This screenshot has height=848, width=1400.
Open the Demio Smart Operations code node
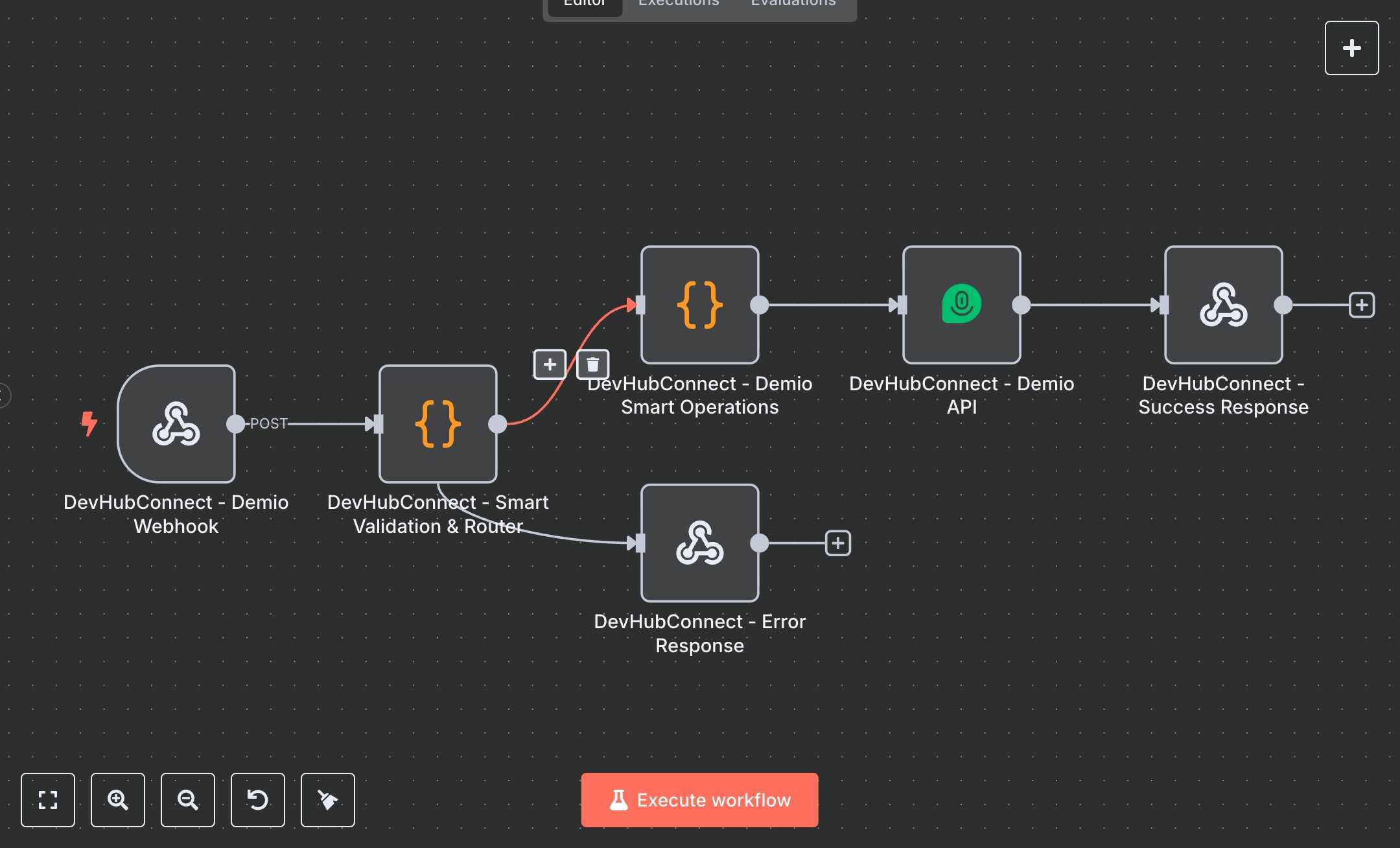pos(699,305)
